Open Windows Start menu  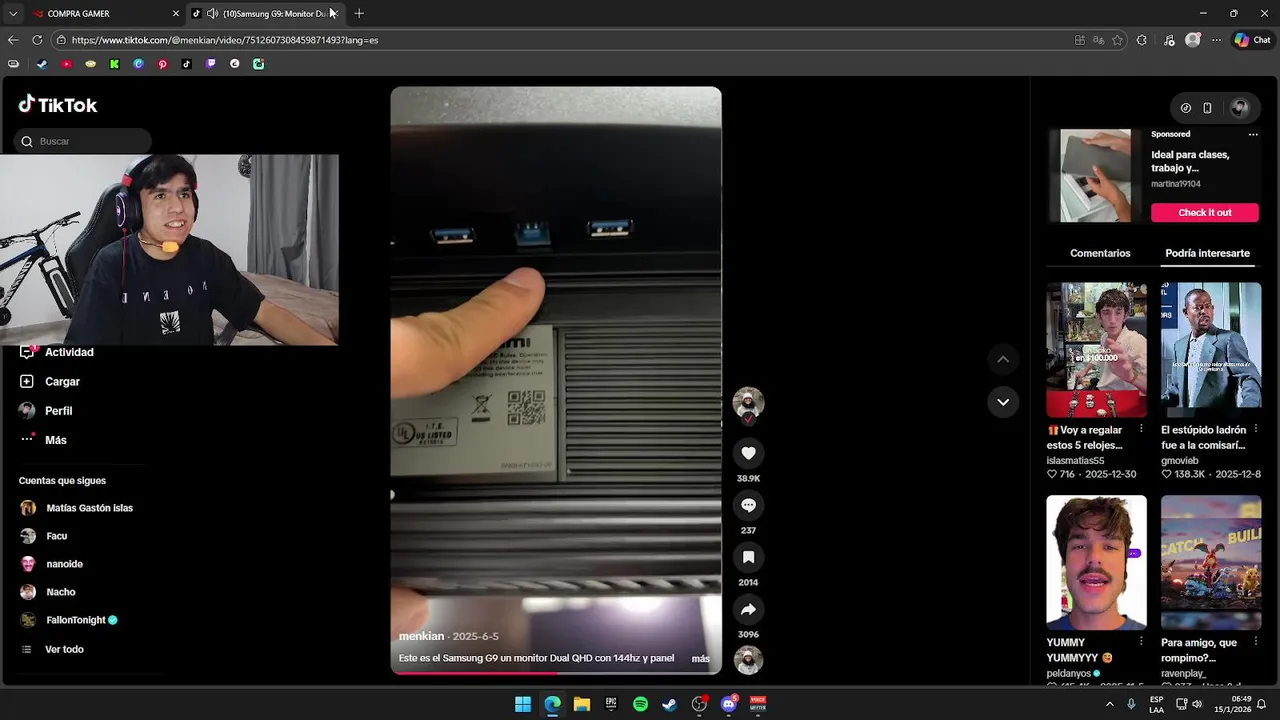tap(522, 704)
